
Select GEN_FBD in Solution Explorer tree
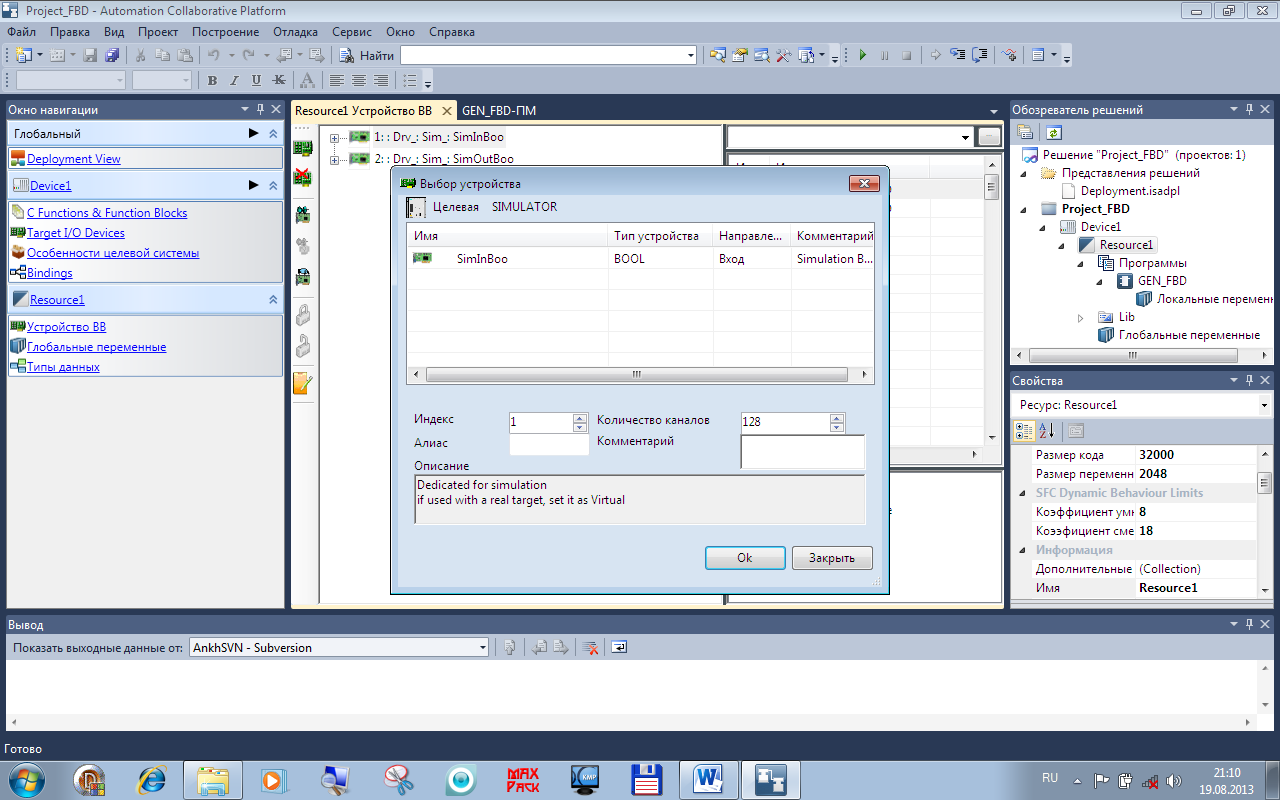[x=1162, y=281]
